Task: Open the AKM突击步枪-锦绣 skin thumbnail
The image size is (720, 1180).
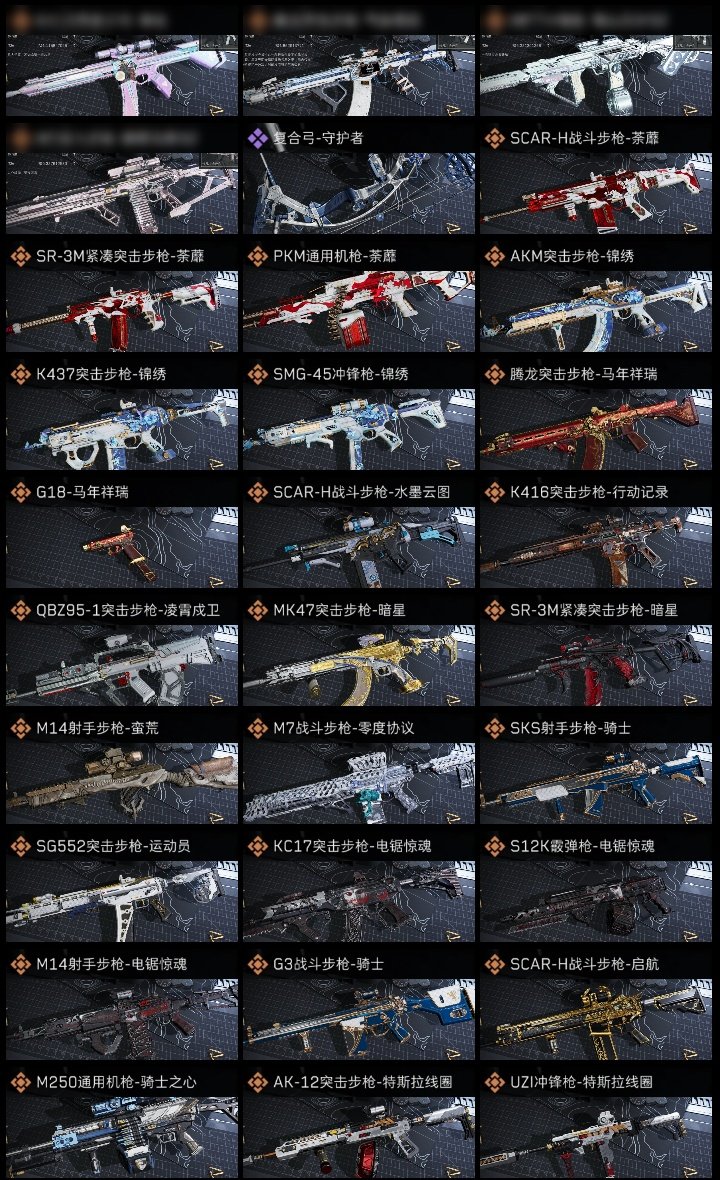Action: [x=596, y=312]
